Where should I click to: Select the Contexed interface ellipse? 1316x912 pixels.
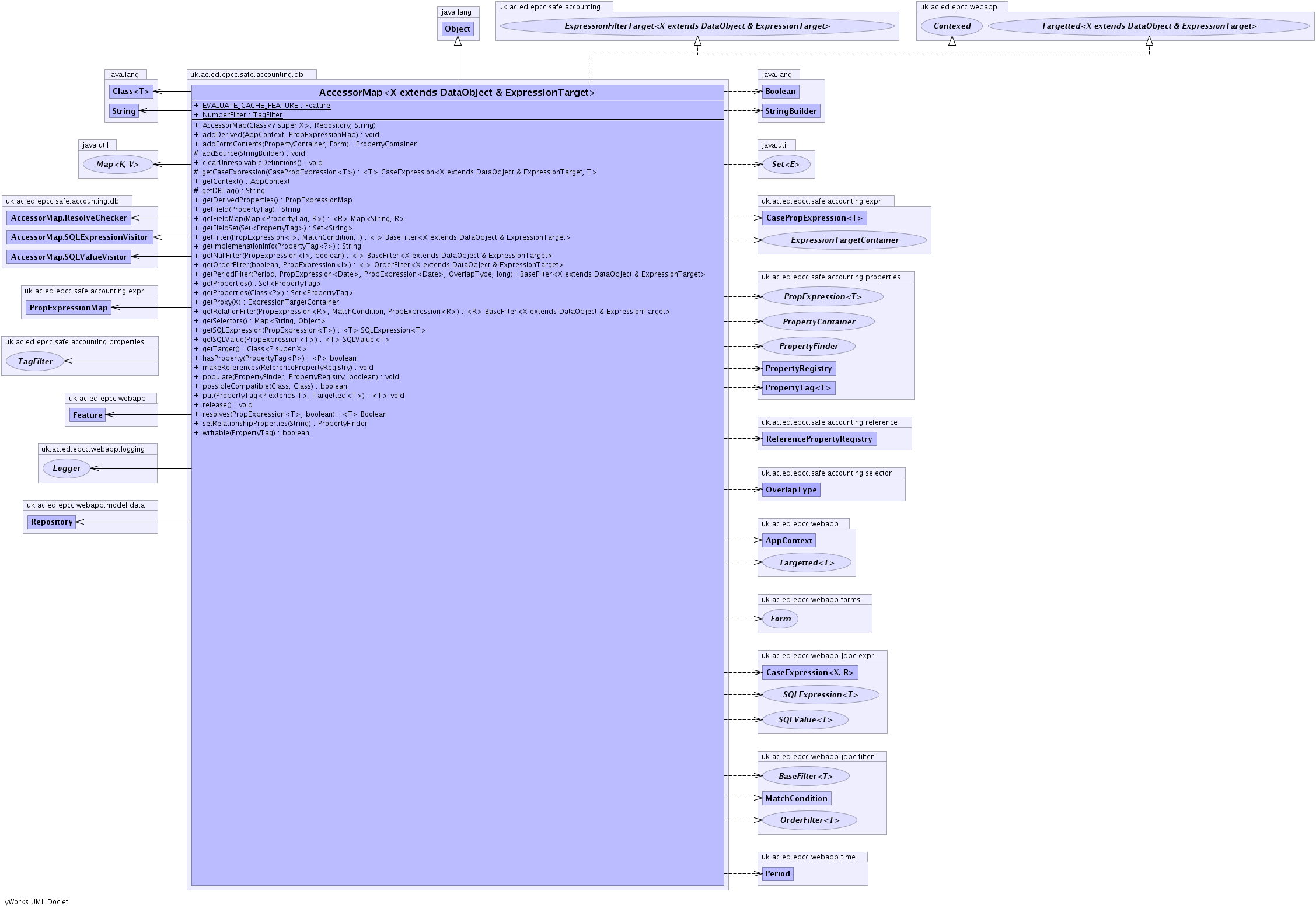click(951, 26)
